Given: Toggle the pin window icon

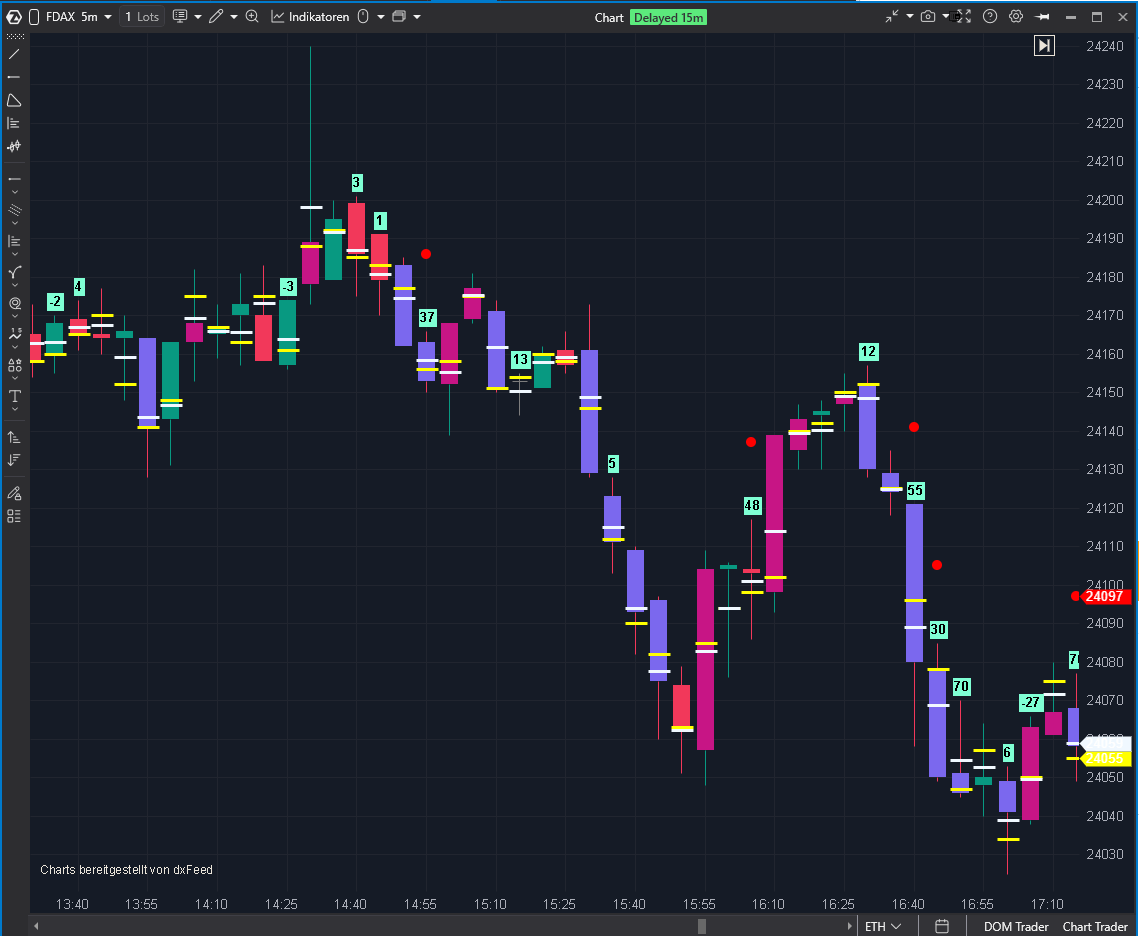Looking at the screenshot, I should coord(1043,17).
